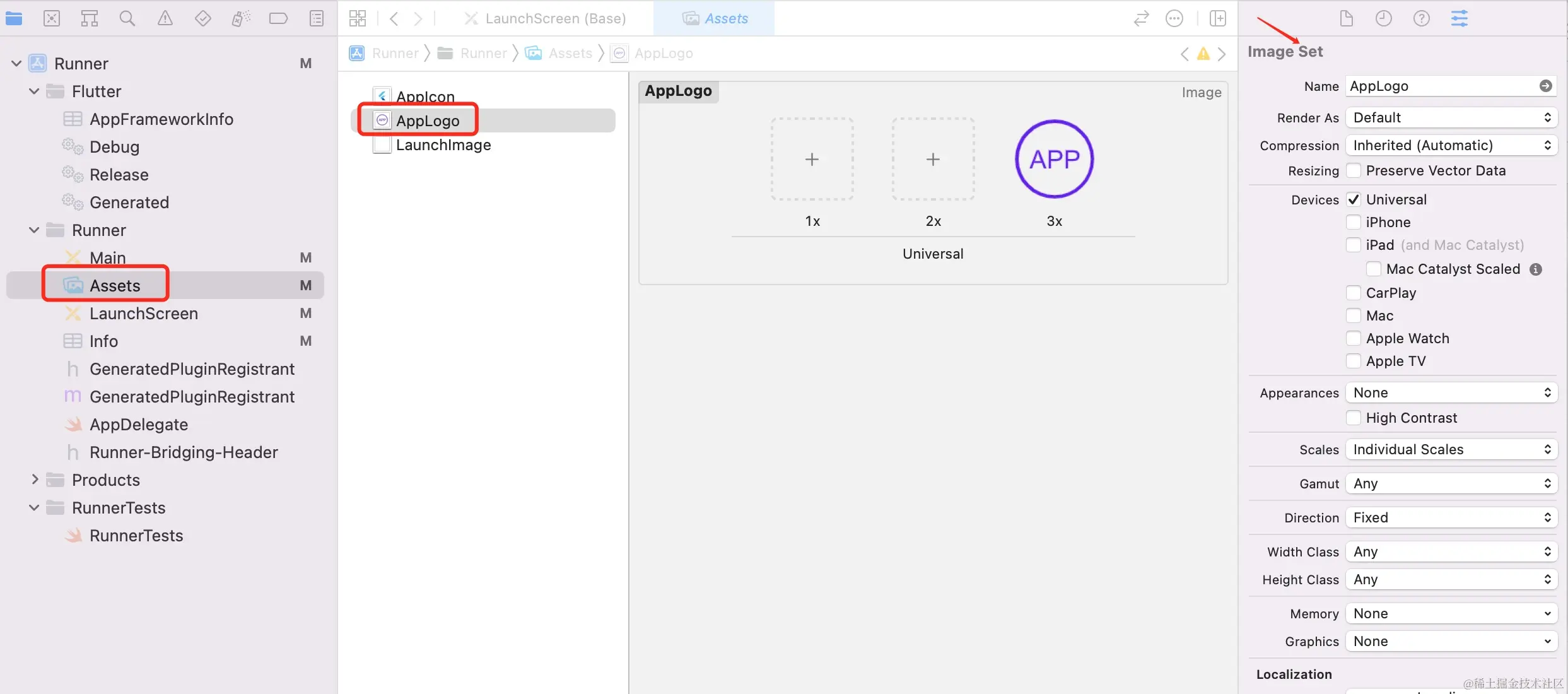Toggle Preserve Vector Data checkbox
This screenshot has width=1568, height=694.
click(x=1354, y=170)
